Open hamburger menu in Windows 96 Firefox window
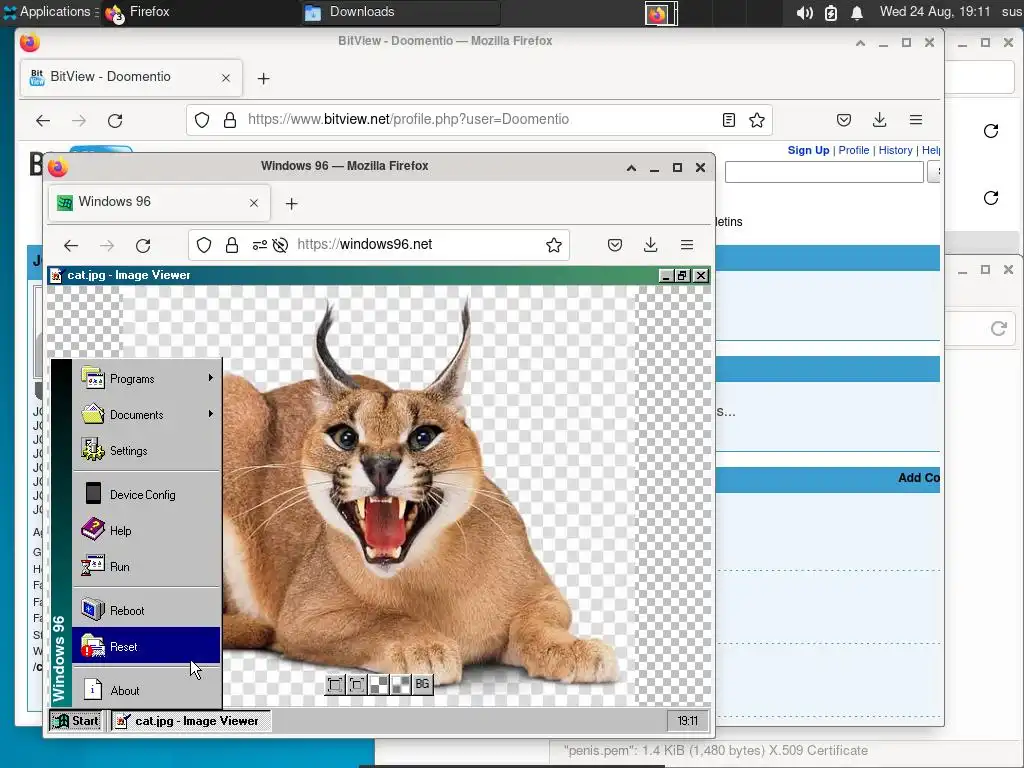Screen dimensions: 1024x768 point(686,245)
